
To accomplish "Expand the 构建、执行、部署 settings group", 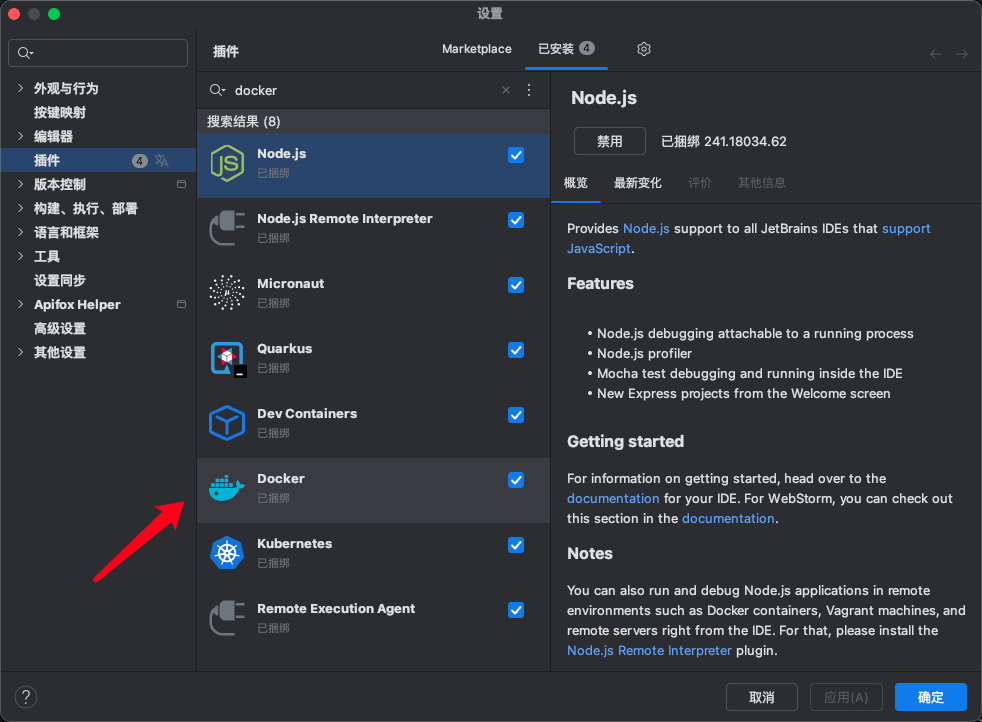I will (21, 209).
